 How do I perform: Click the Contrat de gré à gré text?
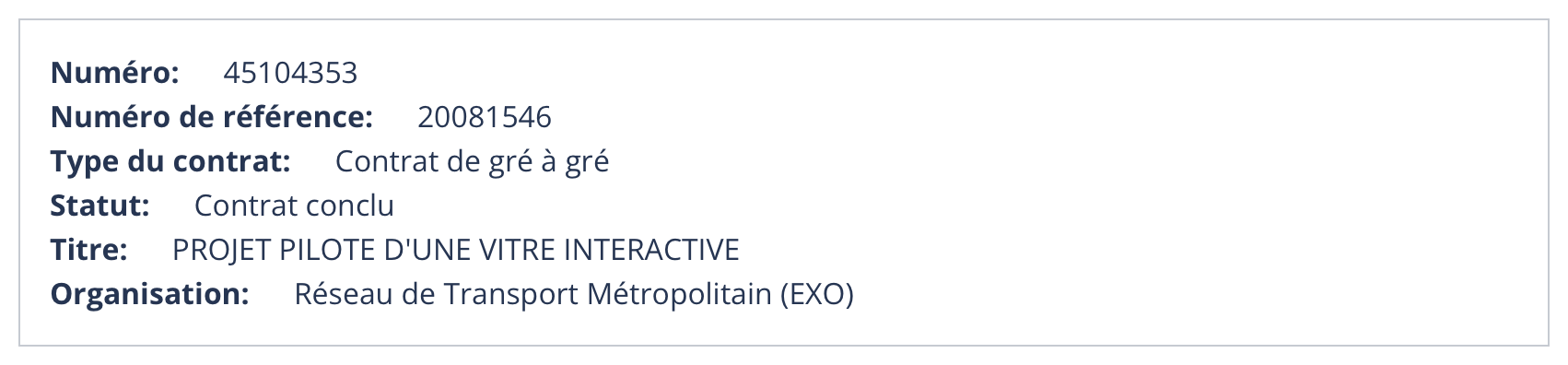[472, 161]
